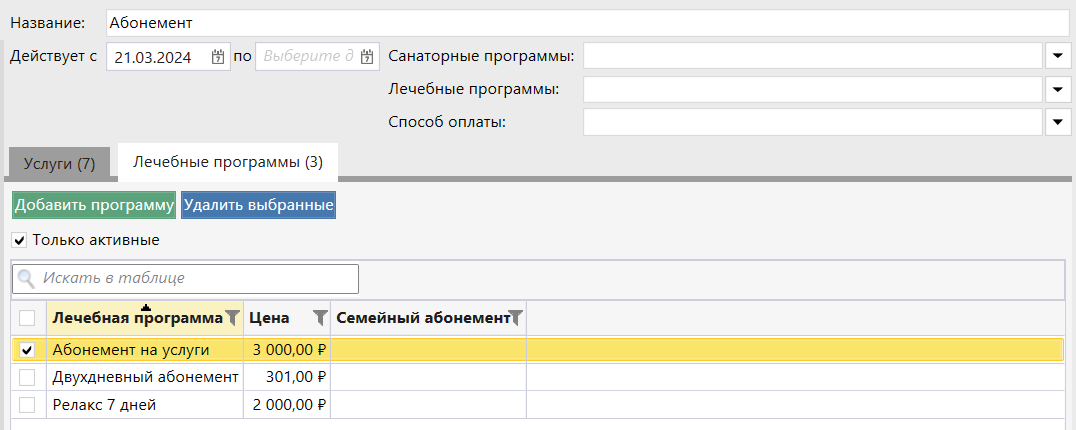Open calendar for start date 21.03.2024
The height and width of the screenshot is (430, 1076).
click(x=218, y=57)
